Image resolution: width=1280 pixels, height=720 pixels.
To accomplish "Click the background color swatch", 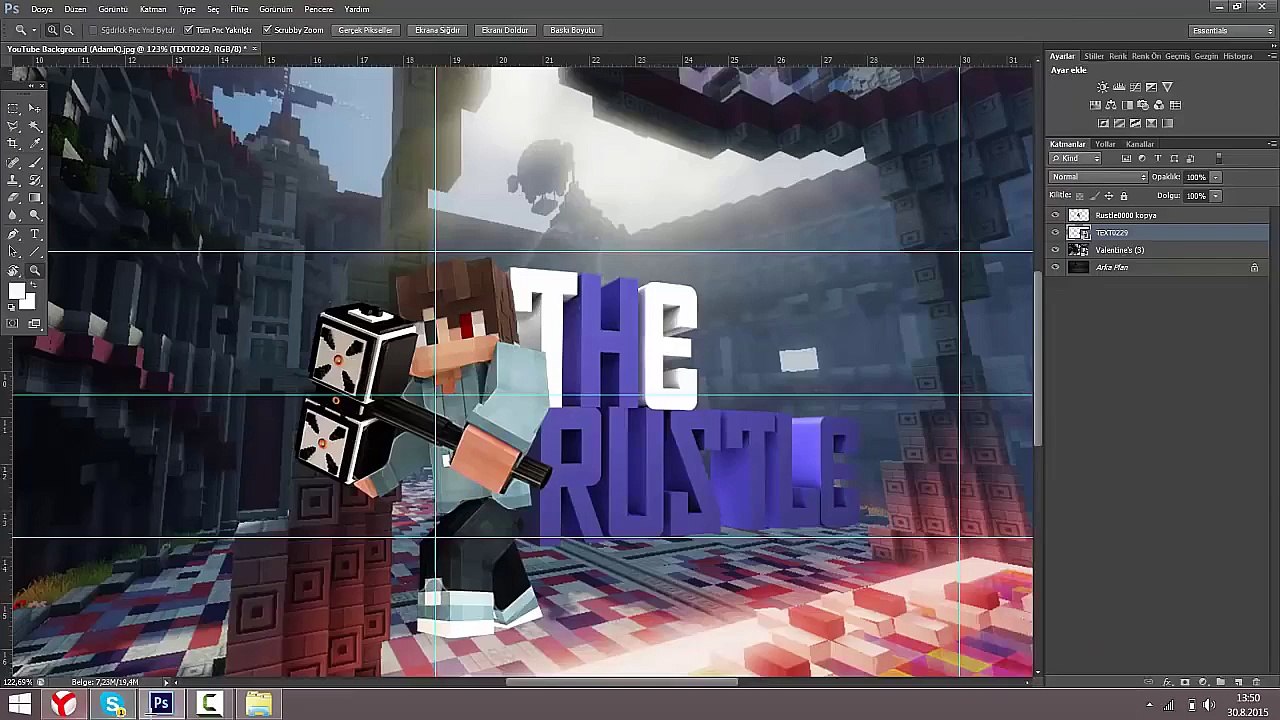I will 30,302.
